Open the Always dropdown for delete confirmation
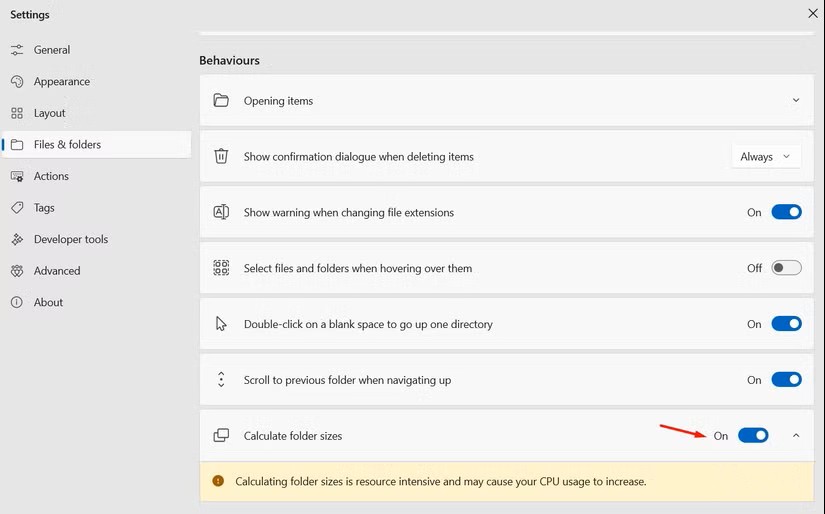The image size is (825, 514). point(766,157)
